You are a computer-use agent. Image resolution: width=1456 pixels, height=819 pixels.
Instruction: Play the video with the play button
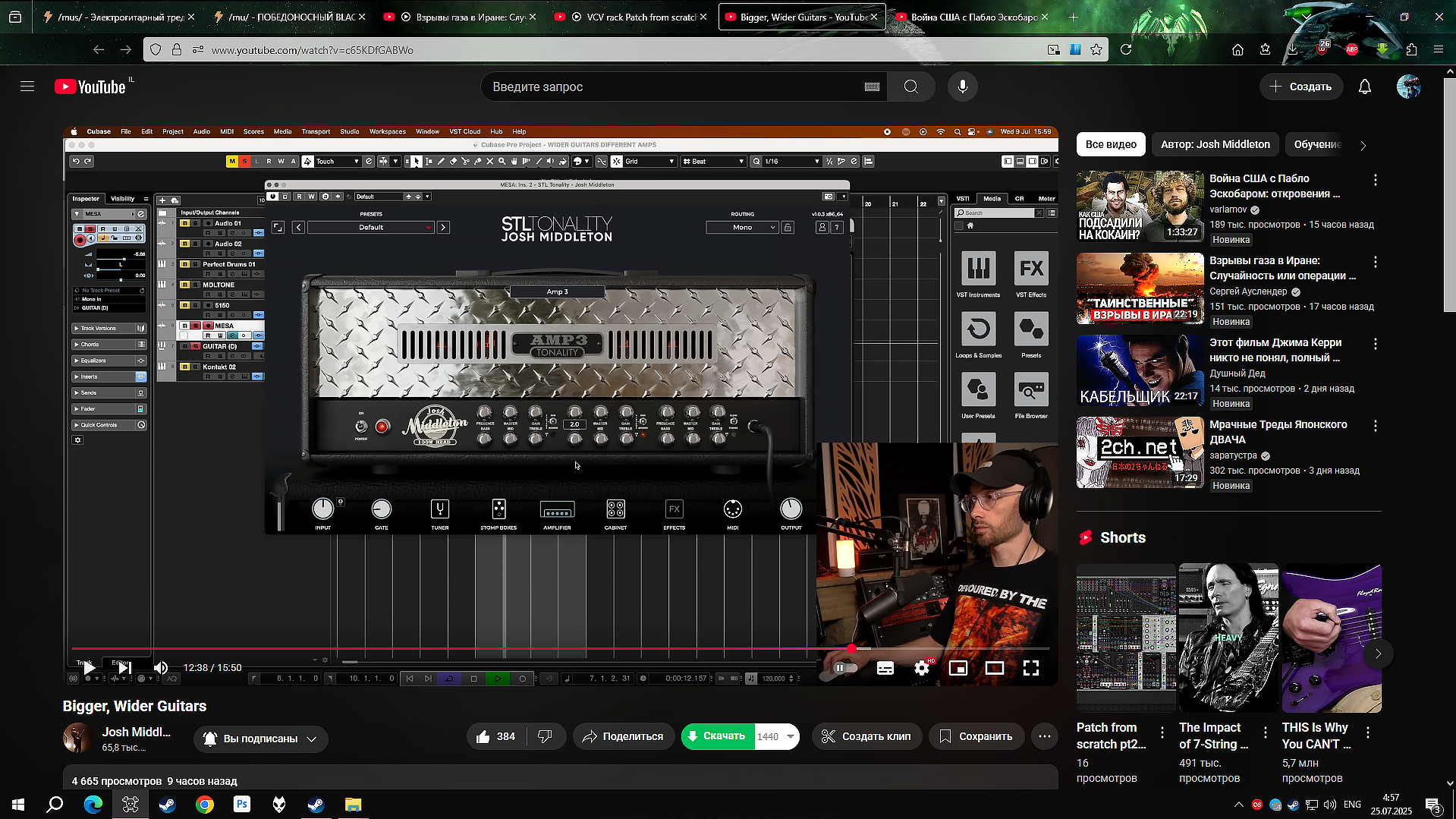tap(90, 668)
